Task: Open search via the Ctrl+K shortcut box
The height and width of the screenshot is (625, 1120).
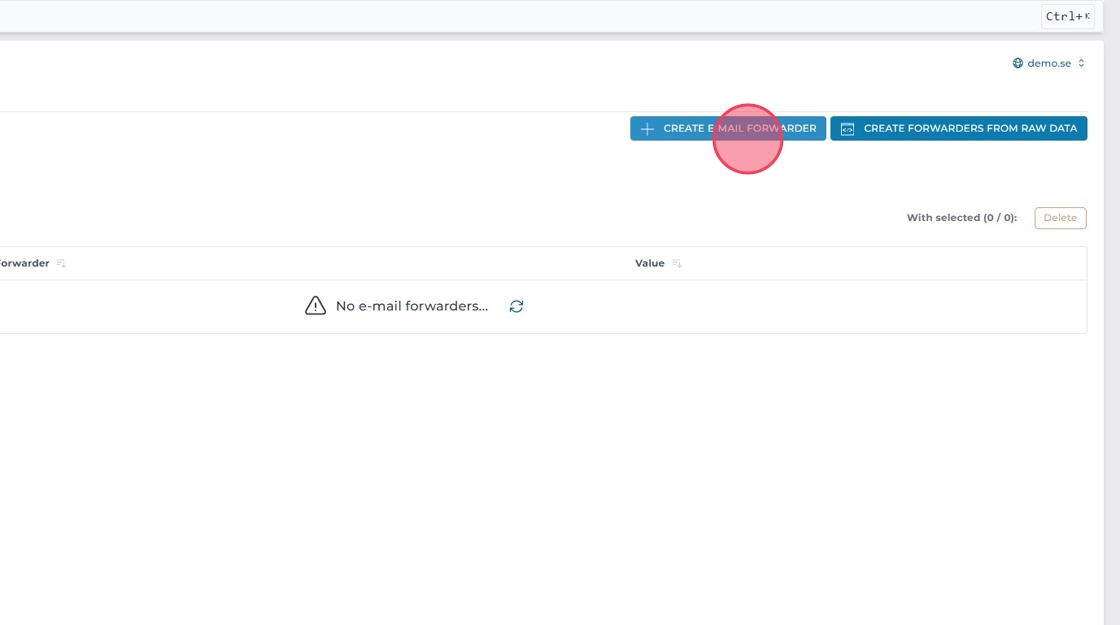Action: pos(1067,16)
